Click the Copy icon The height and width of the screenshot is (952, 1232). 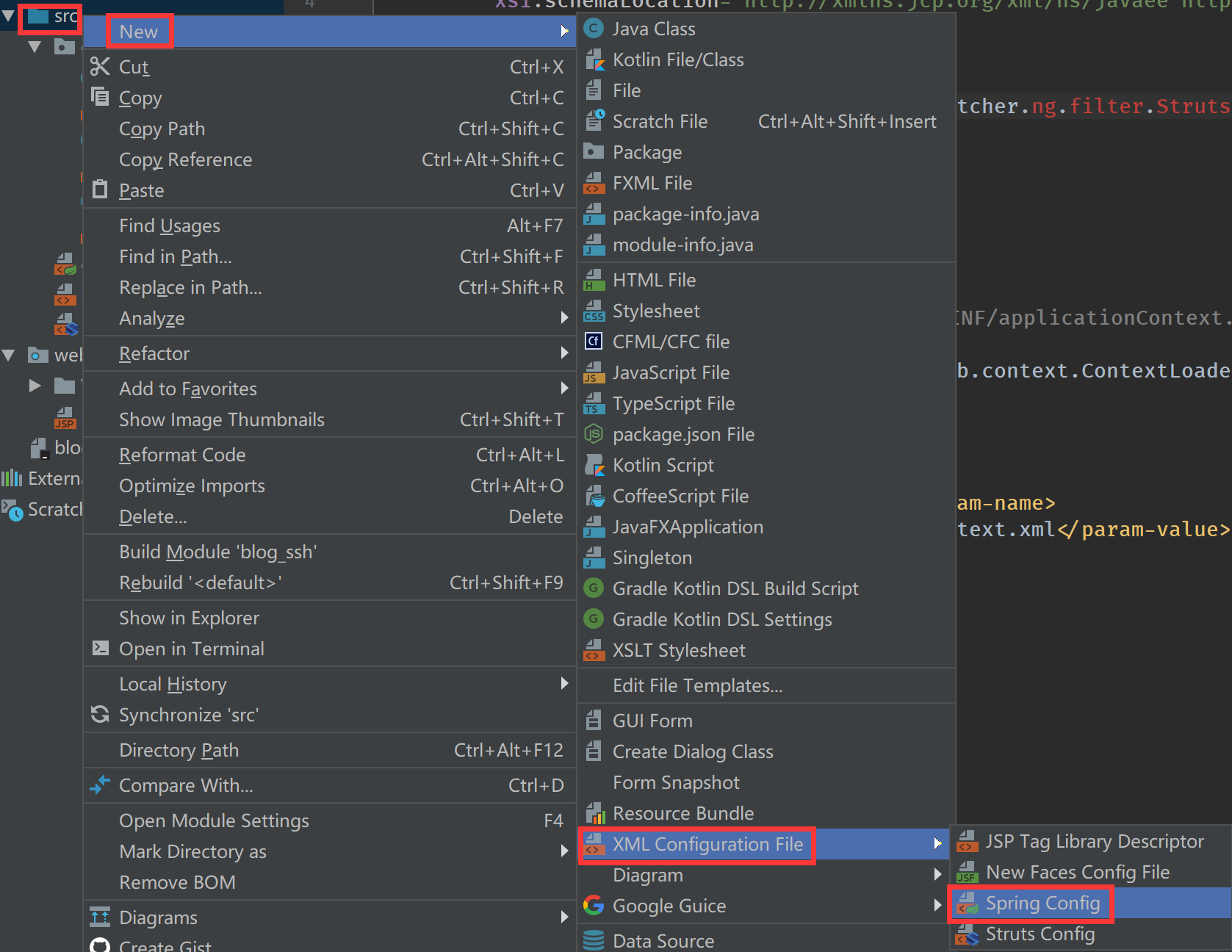click(100, 97)
